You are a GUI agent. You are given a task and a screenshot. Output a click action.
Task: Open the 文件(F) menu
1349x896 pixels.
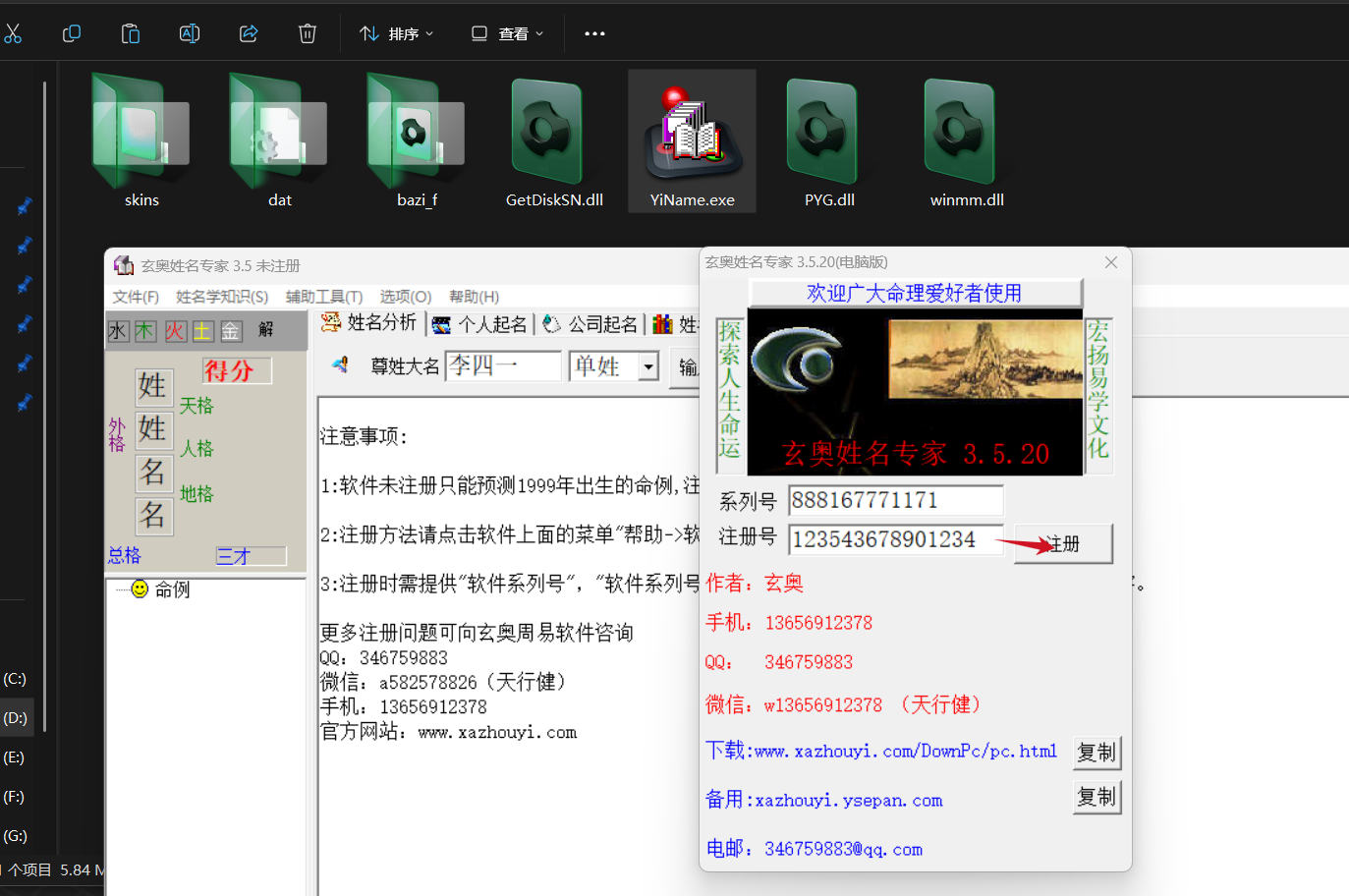point(136,297)
